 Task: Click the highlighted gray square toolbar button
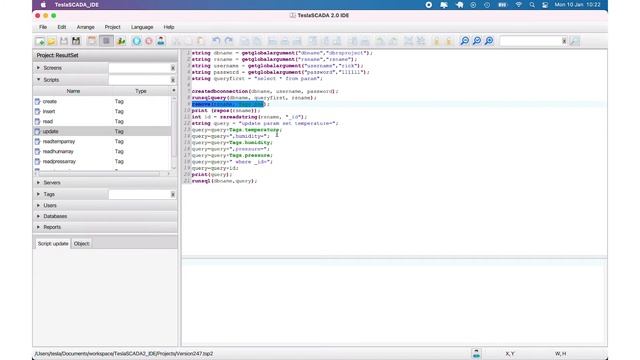coord(106,41)
